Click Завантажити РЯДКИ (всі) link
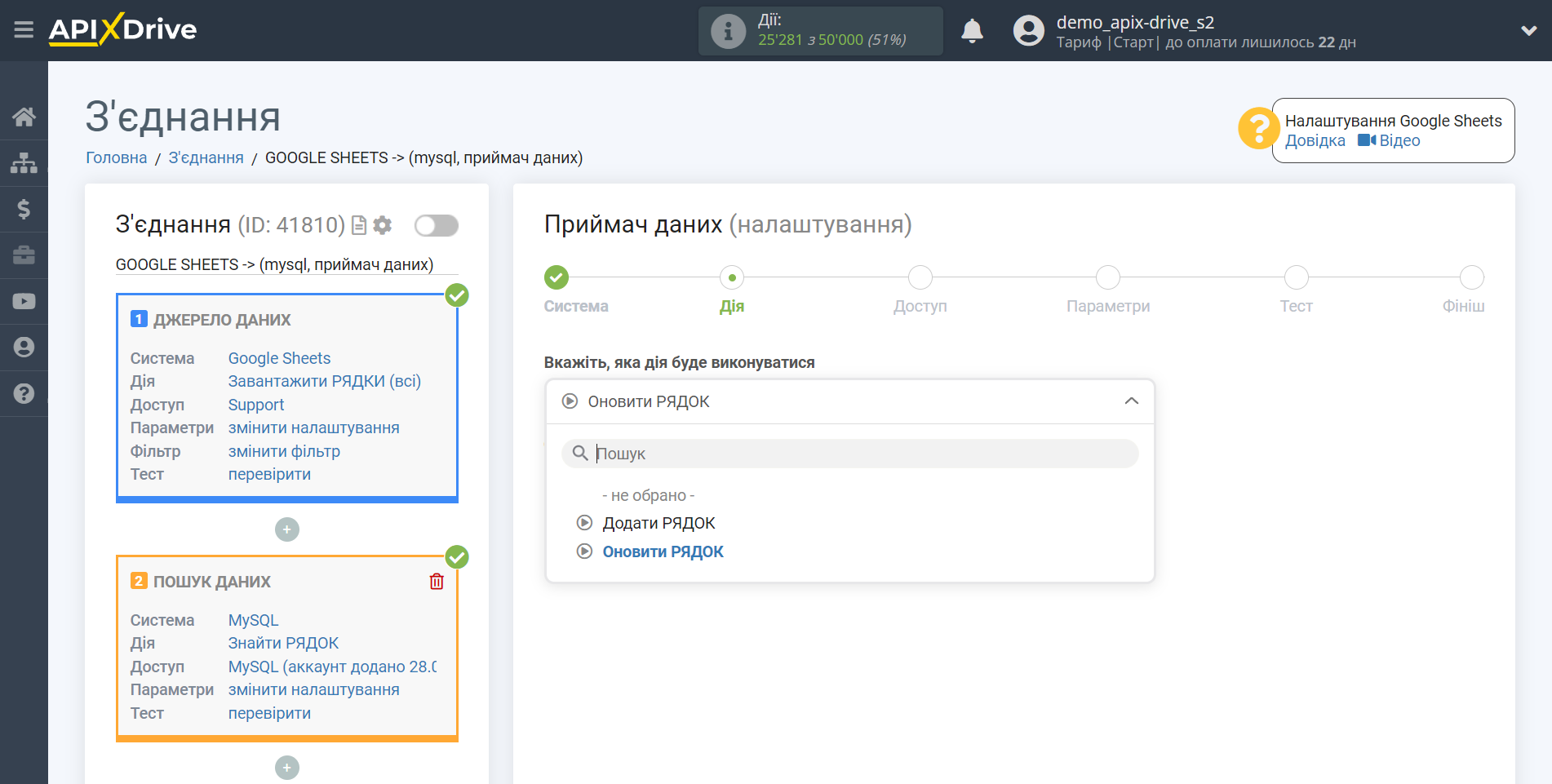 pos(325,381)
